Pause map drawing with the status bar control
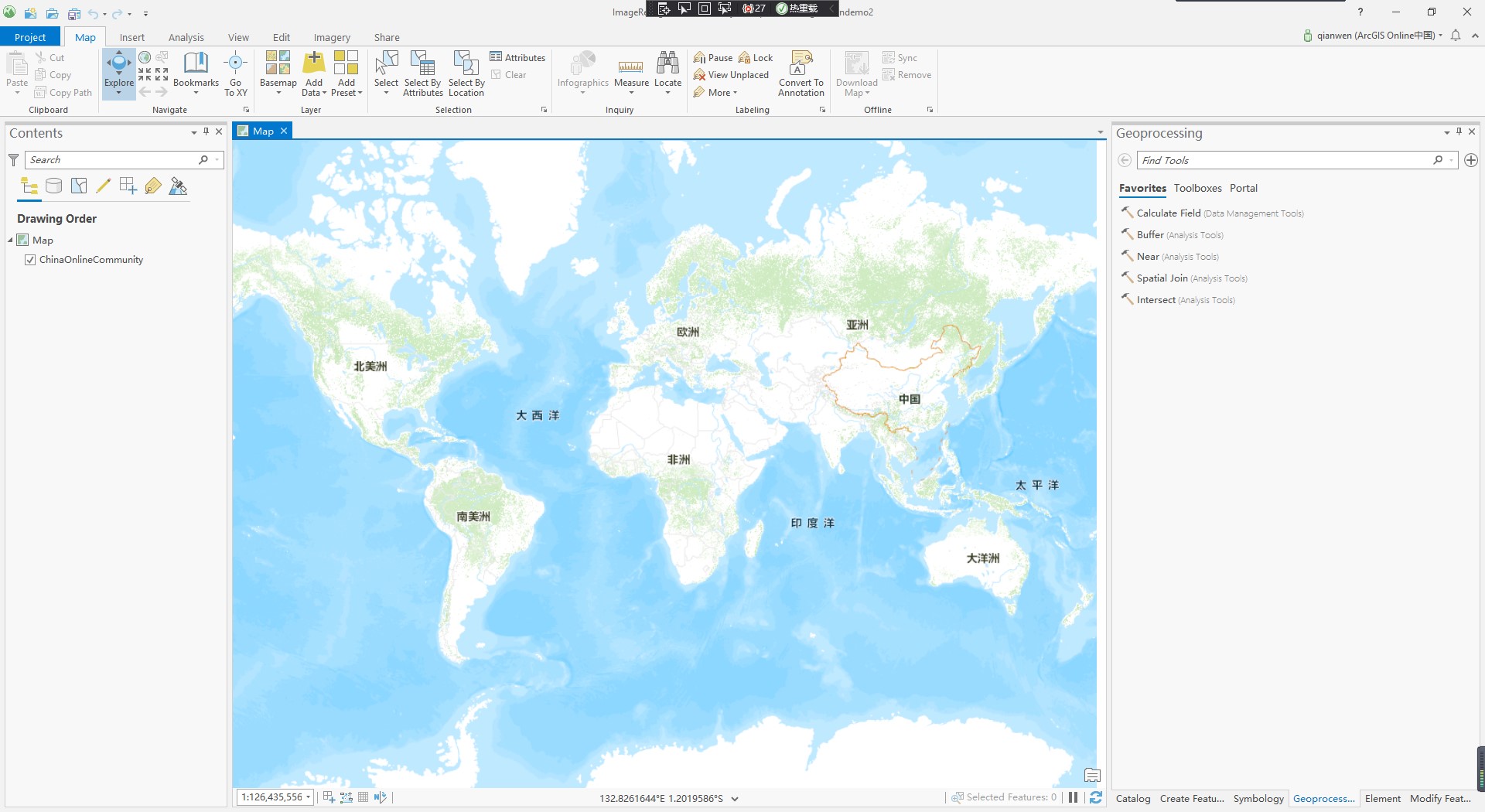This screenshot has width=1485, height=812. pos(1074,797)
